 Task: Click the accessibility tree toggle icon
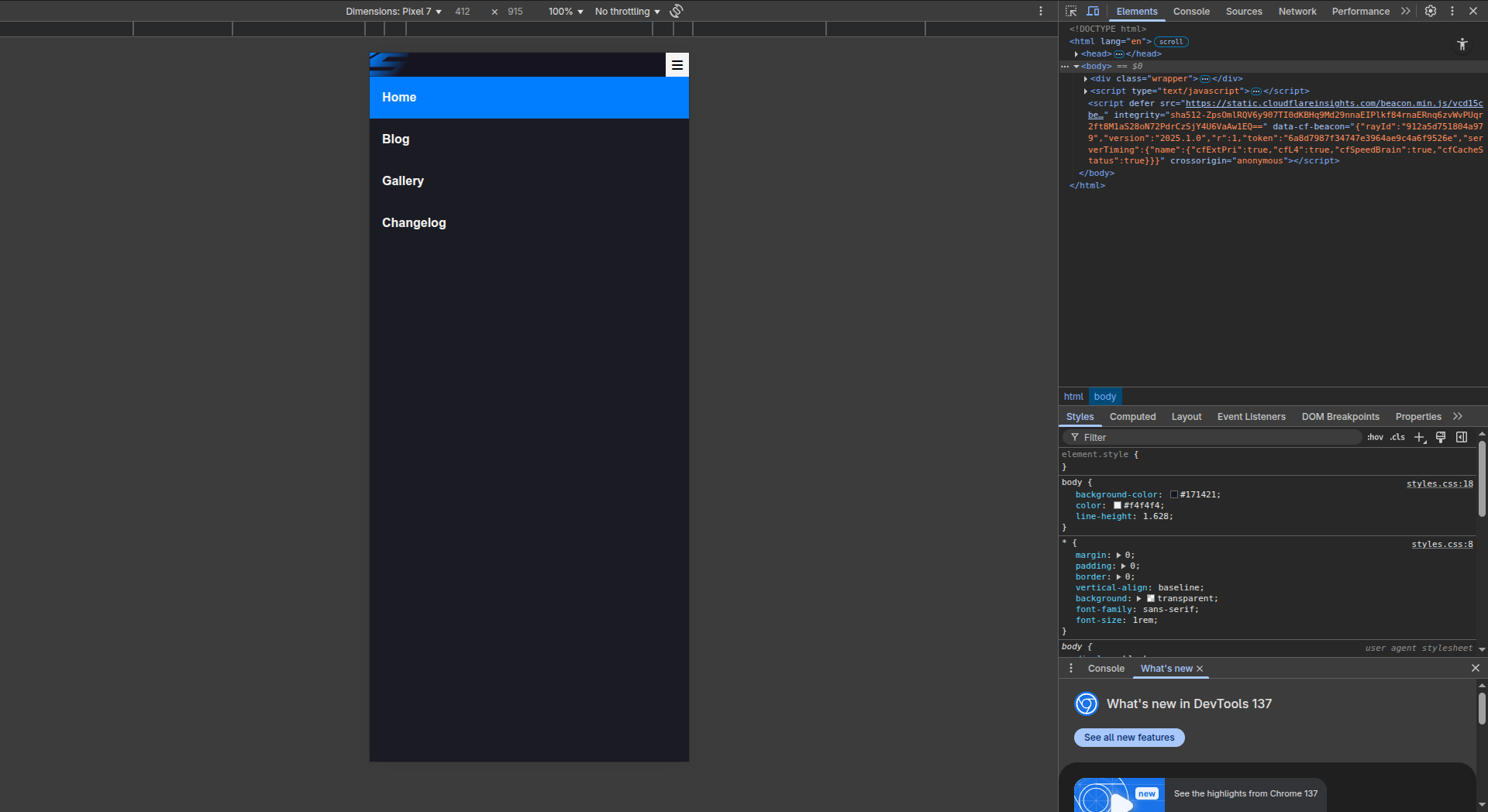1462,44
